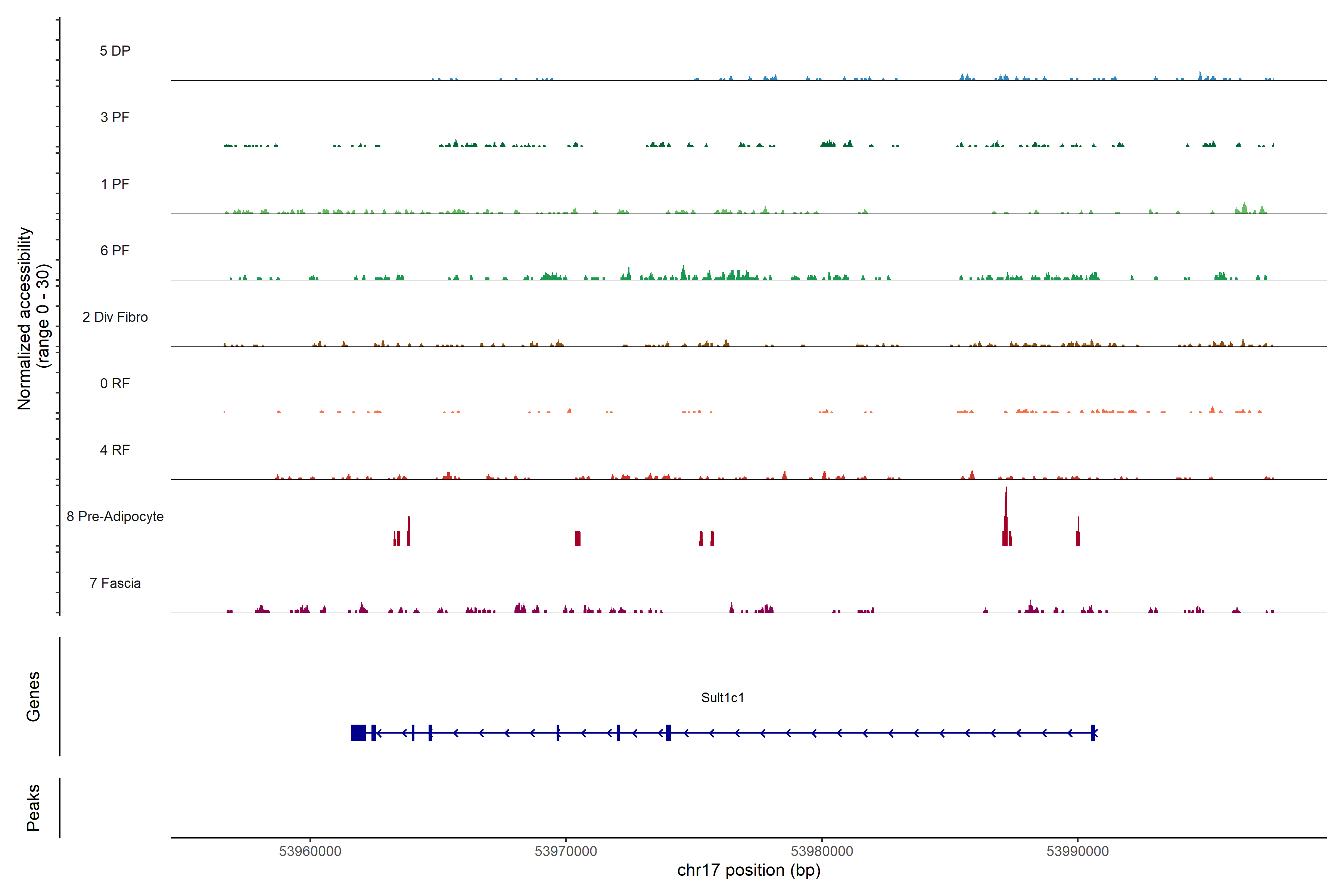Click the Peaks panel label
Screen dimensions: 1344x896
pos(33,808)
